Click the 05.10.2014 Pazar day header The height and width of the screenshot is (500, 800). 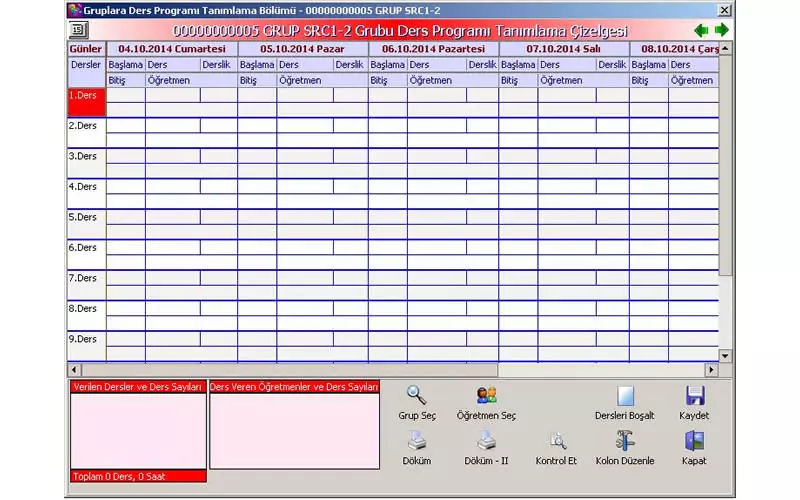point(303,49)
